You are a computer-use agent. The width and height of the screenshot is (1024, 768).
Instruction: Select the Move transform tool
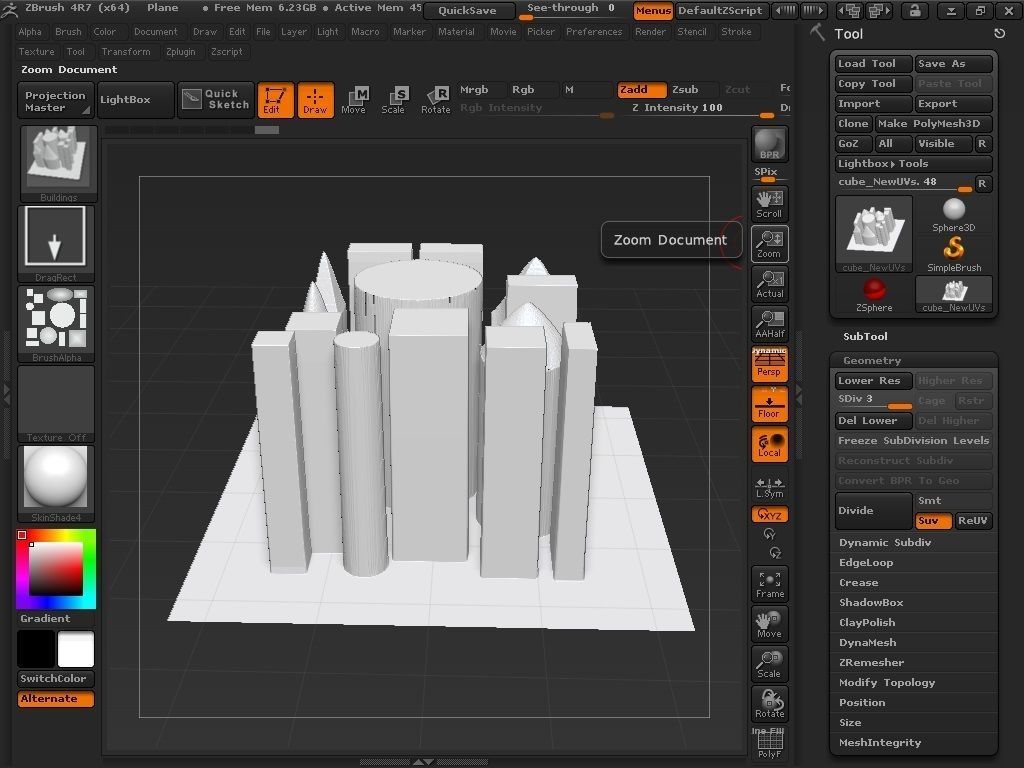pos(355,100)
